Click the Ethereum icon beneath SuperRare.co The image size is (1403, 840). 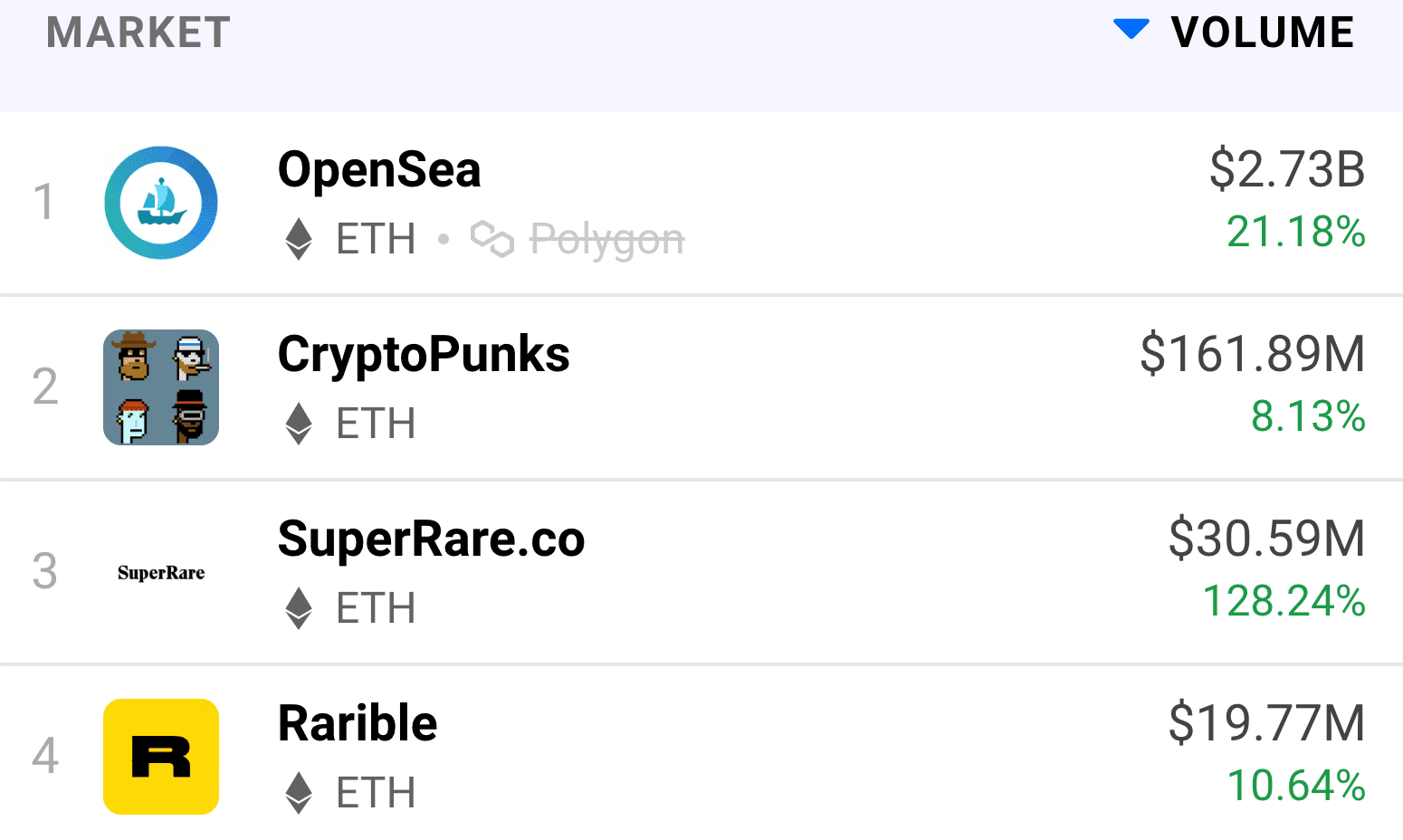click(299, 608)
